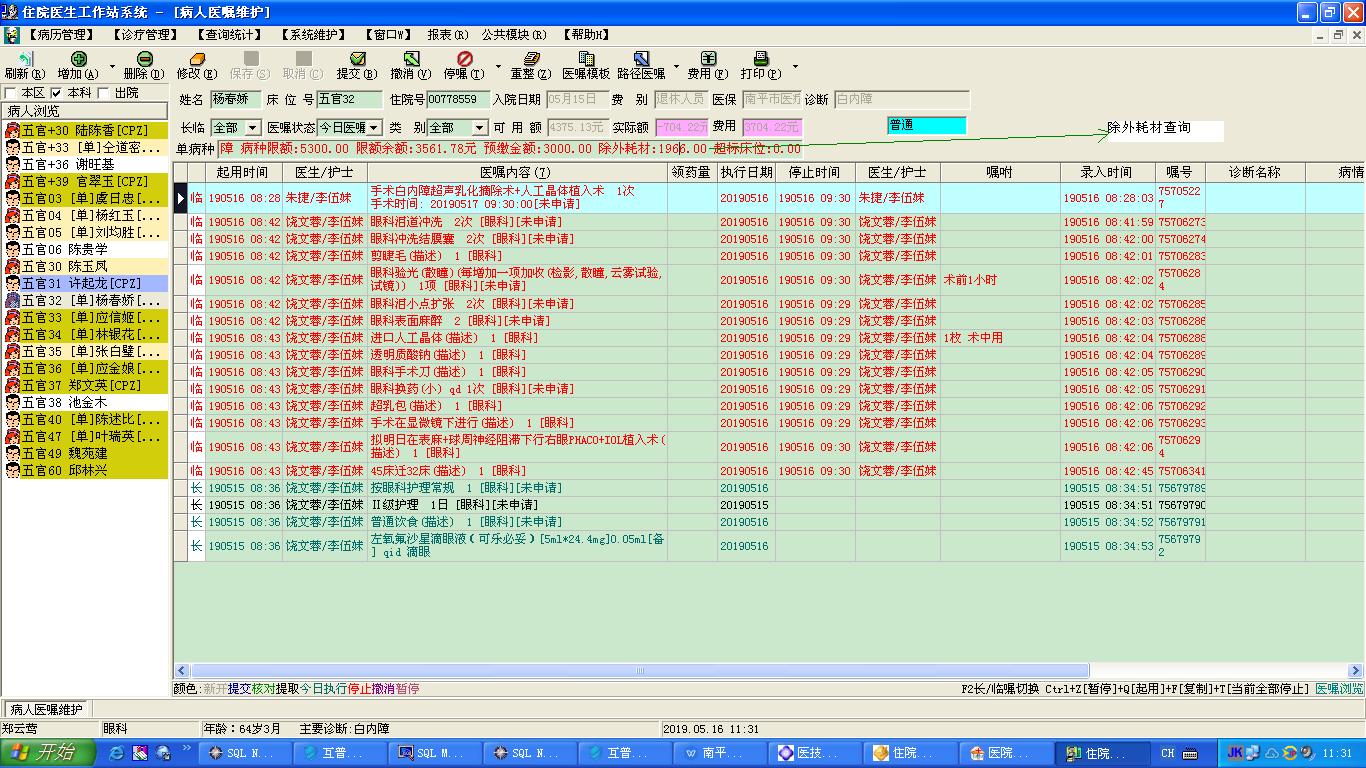Click the row indicator arrow of first order
Image resolution: width=1366 pixels, height=768 pixels.
pyautogui.click(x=181, y=198)
